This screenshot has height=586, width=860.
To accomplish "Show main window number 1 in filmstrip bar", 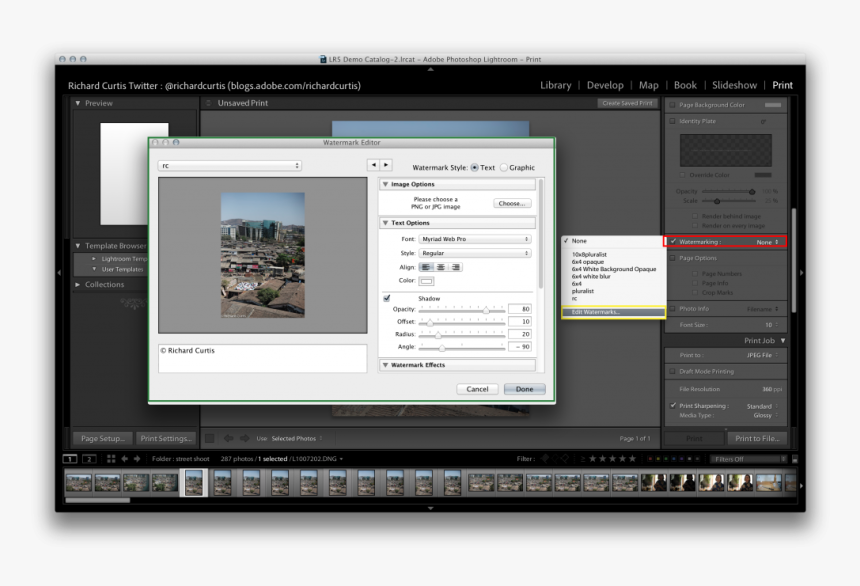I will (x=70, y=459).
